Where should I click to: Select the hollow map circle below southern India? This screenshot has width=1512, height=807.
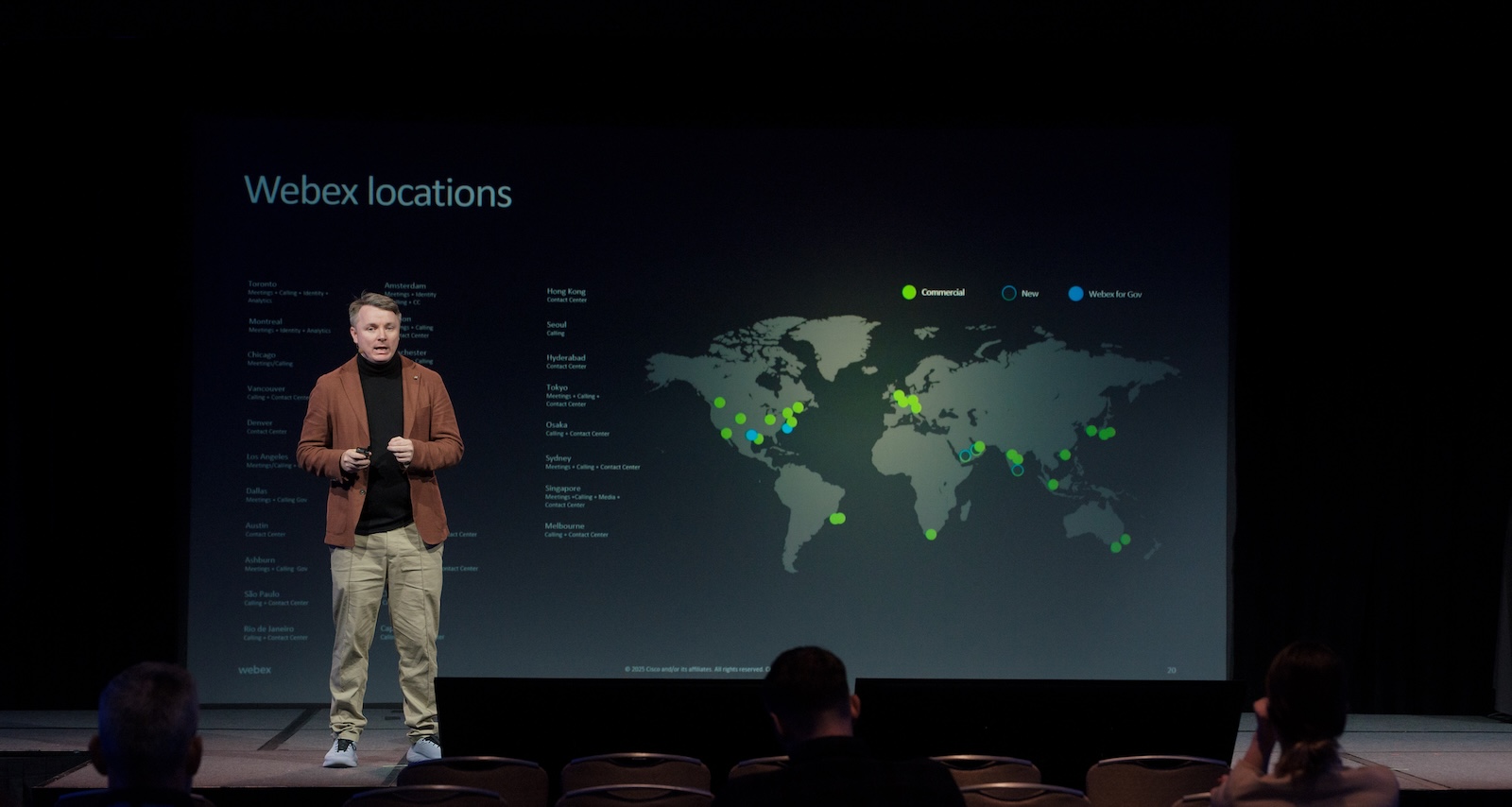[1018, 470]
